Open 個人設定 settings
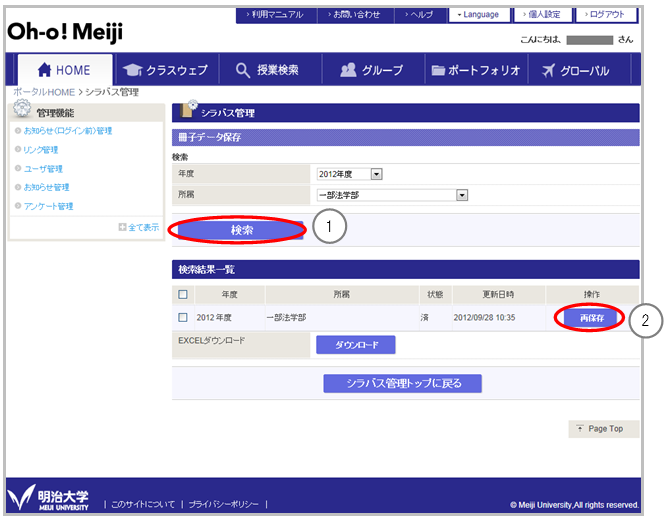The image size is (671, 519). [543, 15]
